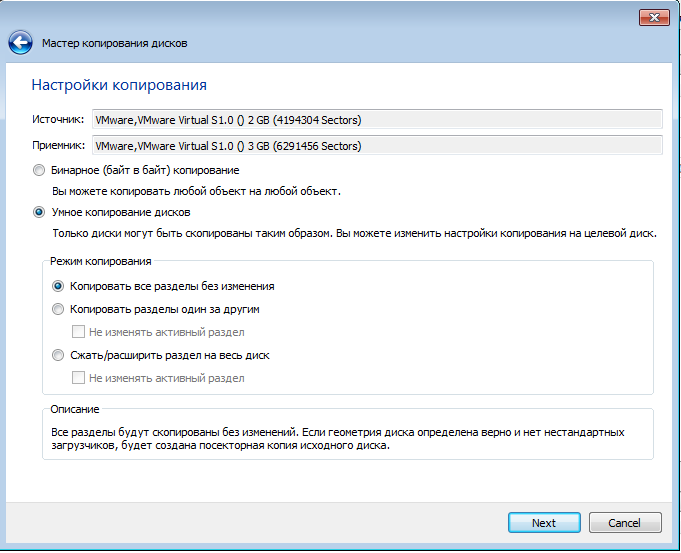
Task: Go back using the blue arrow icon
Action: point(20,43)
